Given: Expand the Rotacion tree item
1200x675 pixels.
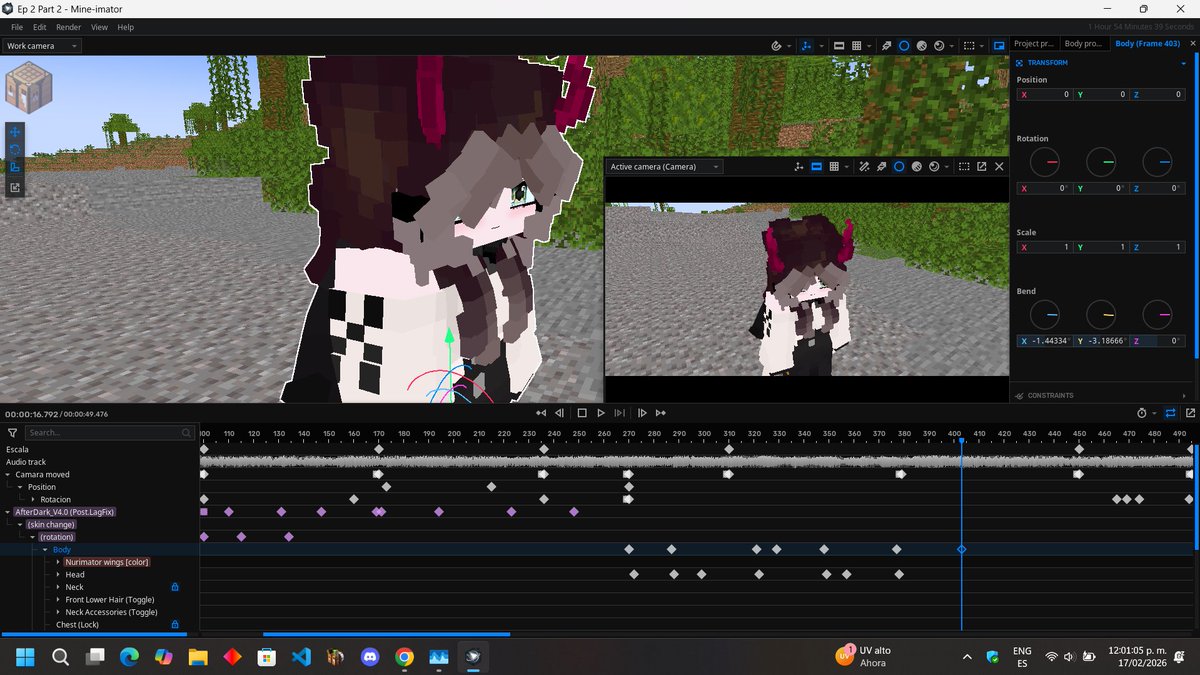Looking at the screenshot, I should [33, 499].
